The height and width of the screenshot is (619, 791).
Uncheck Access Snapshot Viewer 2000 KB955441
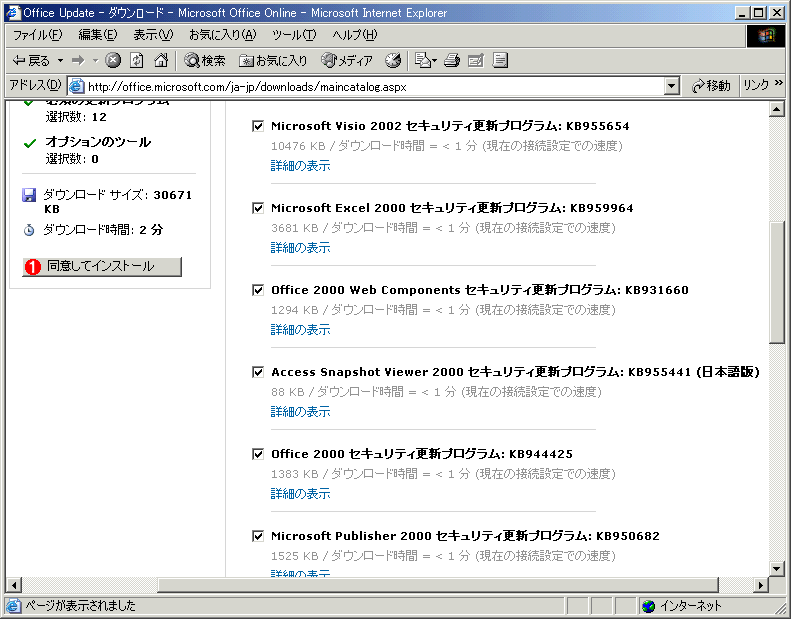tap(258, 372)
